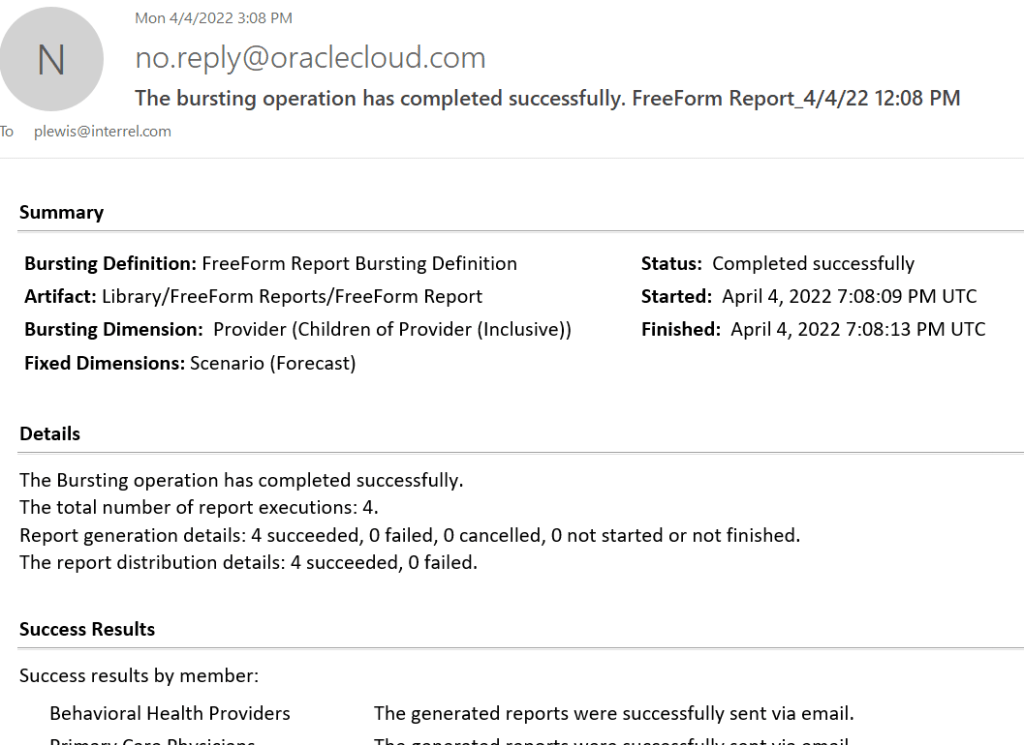Click the Report generation details line

[410, 535]
